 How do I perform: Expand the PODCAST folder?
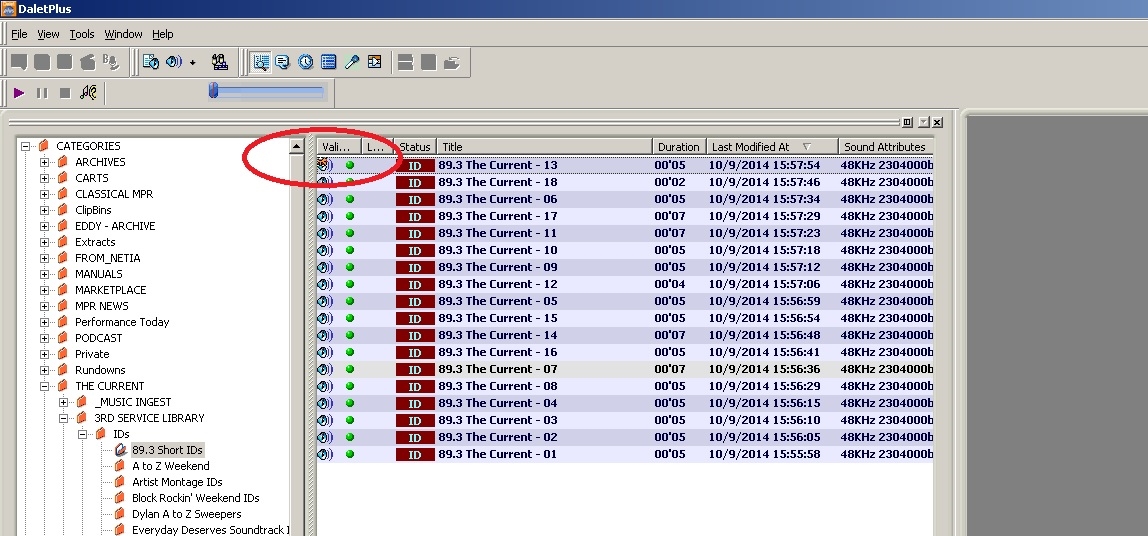tap(45, 338)
